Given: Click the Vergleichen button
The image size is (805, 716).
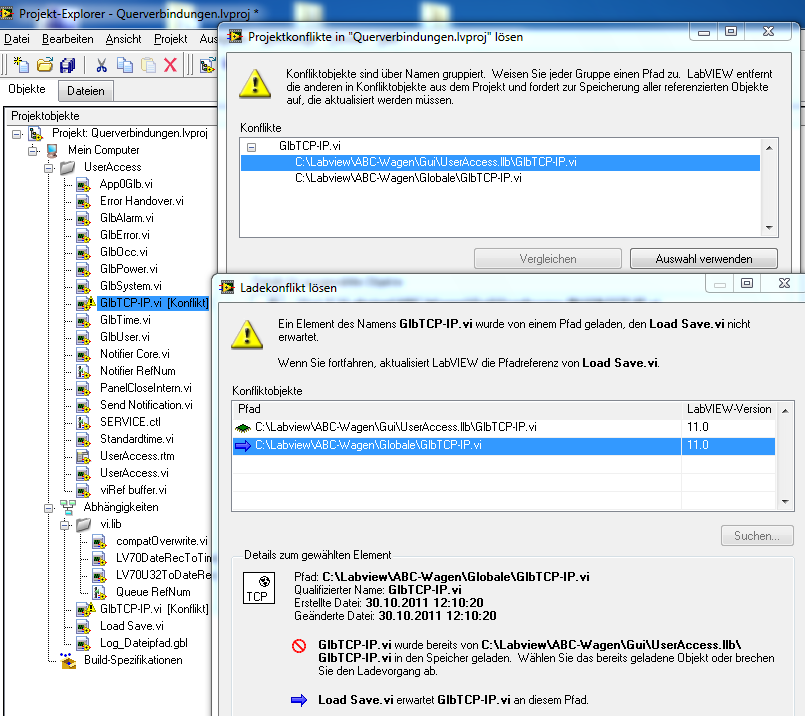Looking at the screenshot, I should pyautogui.click(x=548, y=259).
